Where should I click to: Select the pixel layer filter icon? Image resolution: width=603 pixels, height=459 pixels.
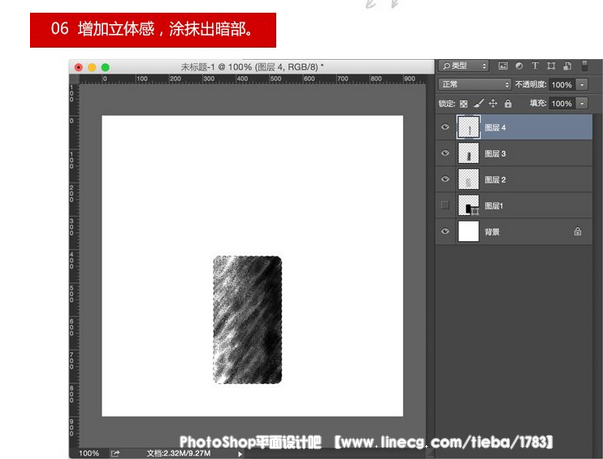pyautogui.click(x=503, y=66)
